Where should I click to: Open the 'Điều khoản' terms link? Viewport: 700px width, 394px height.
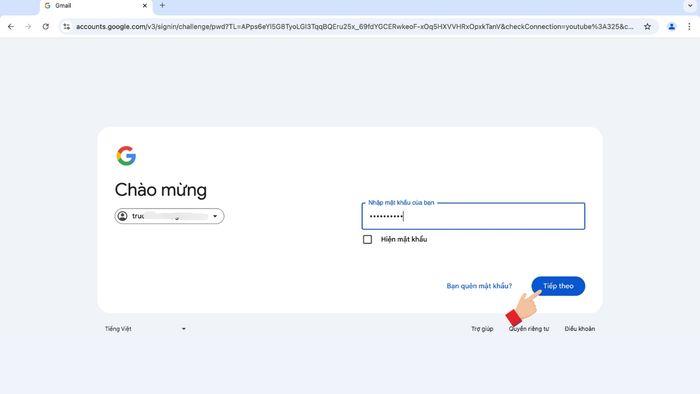point(579,329)
